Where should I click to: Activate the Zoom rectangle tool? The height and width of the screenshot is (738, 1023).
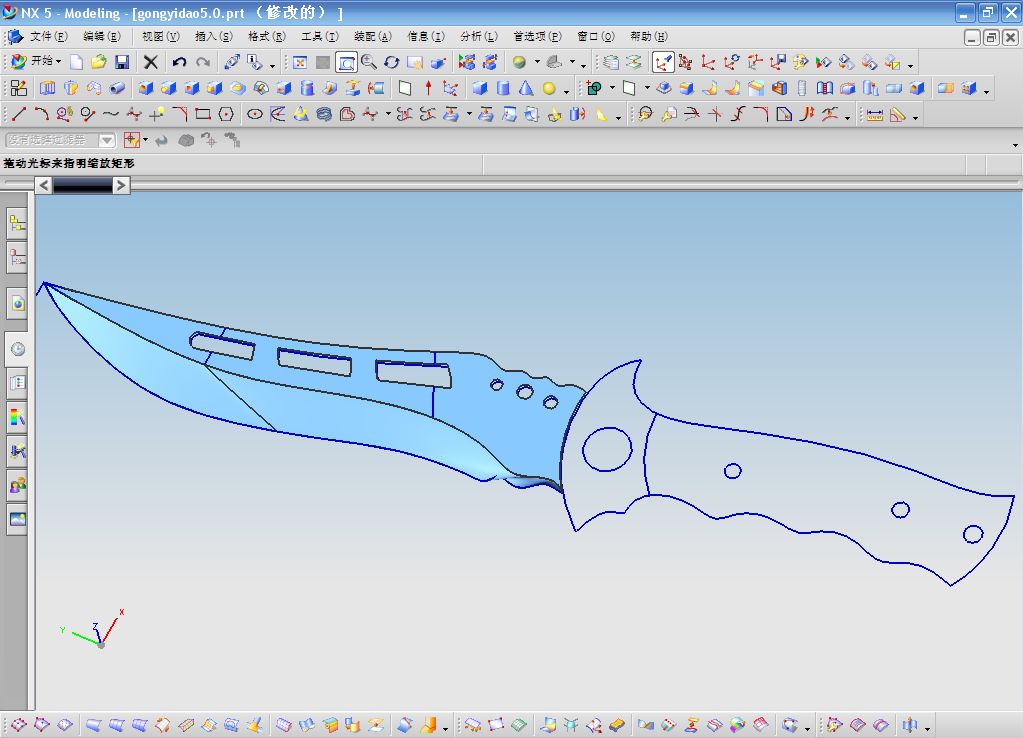pos(346,62)
